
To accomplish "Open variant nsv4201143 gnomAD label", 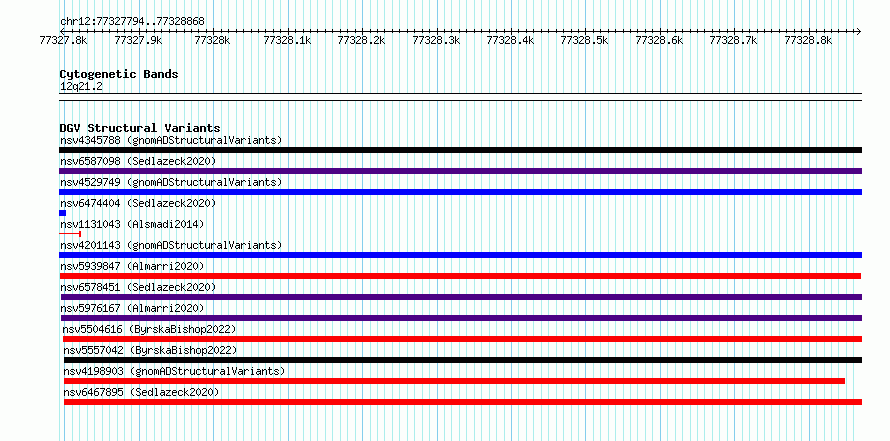I will (x=171, y=245).
